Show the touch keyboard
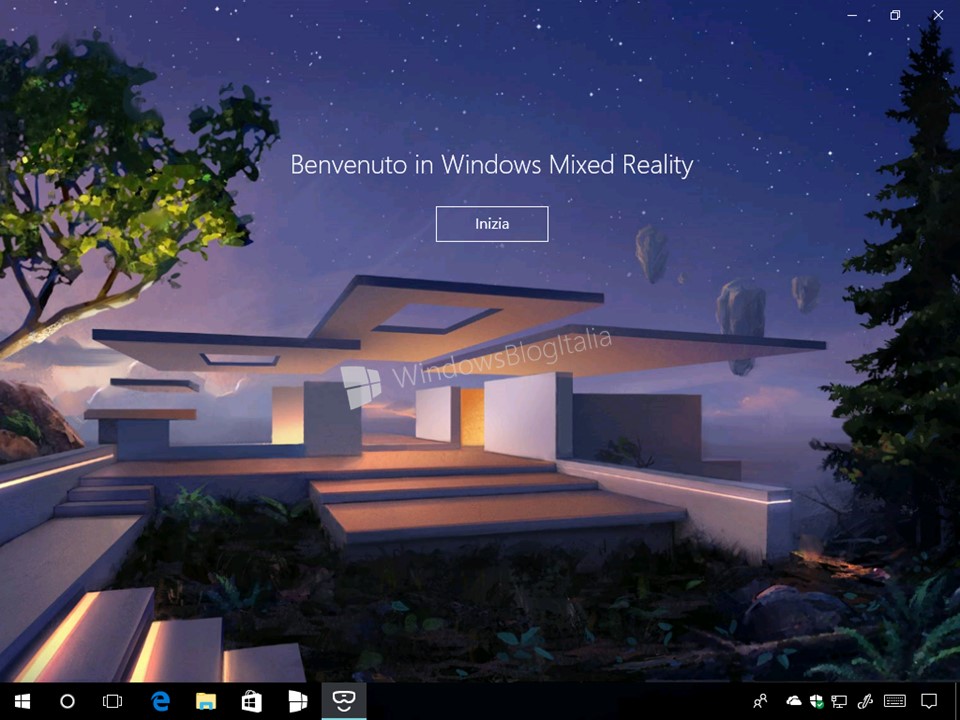The width and height of the screenshot is (960, 720). [x=895, y=701]
